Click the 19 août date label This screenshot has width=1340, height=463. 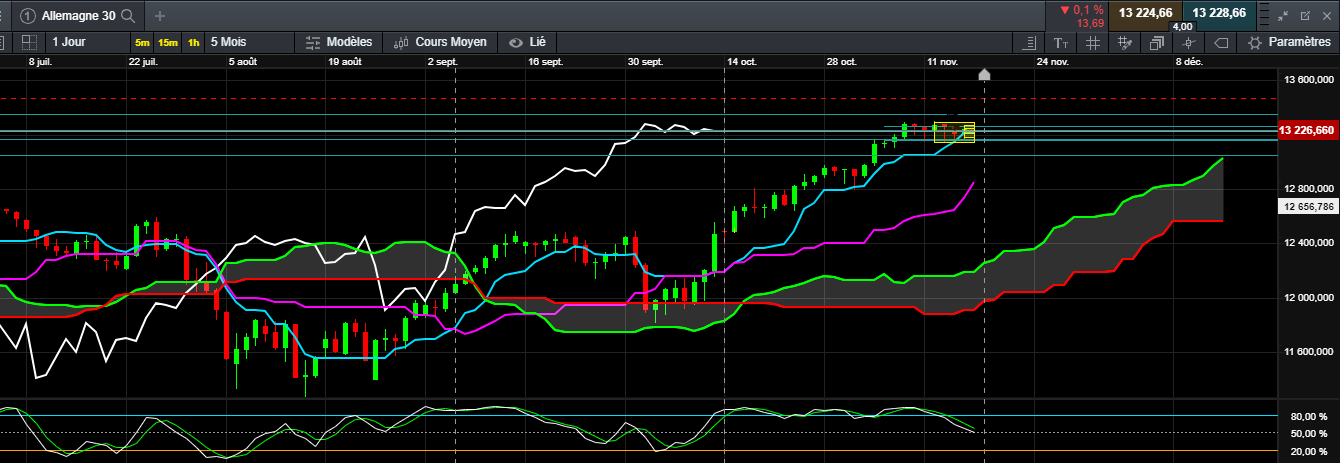coord(345,62)
